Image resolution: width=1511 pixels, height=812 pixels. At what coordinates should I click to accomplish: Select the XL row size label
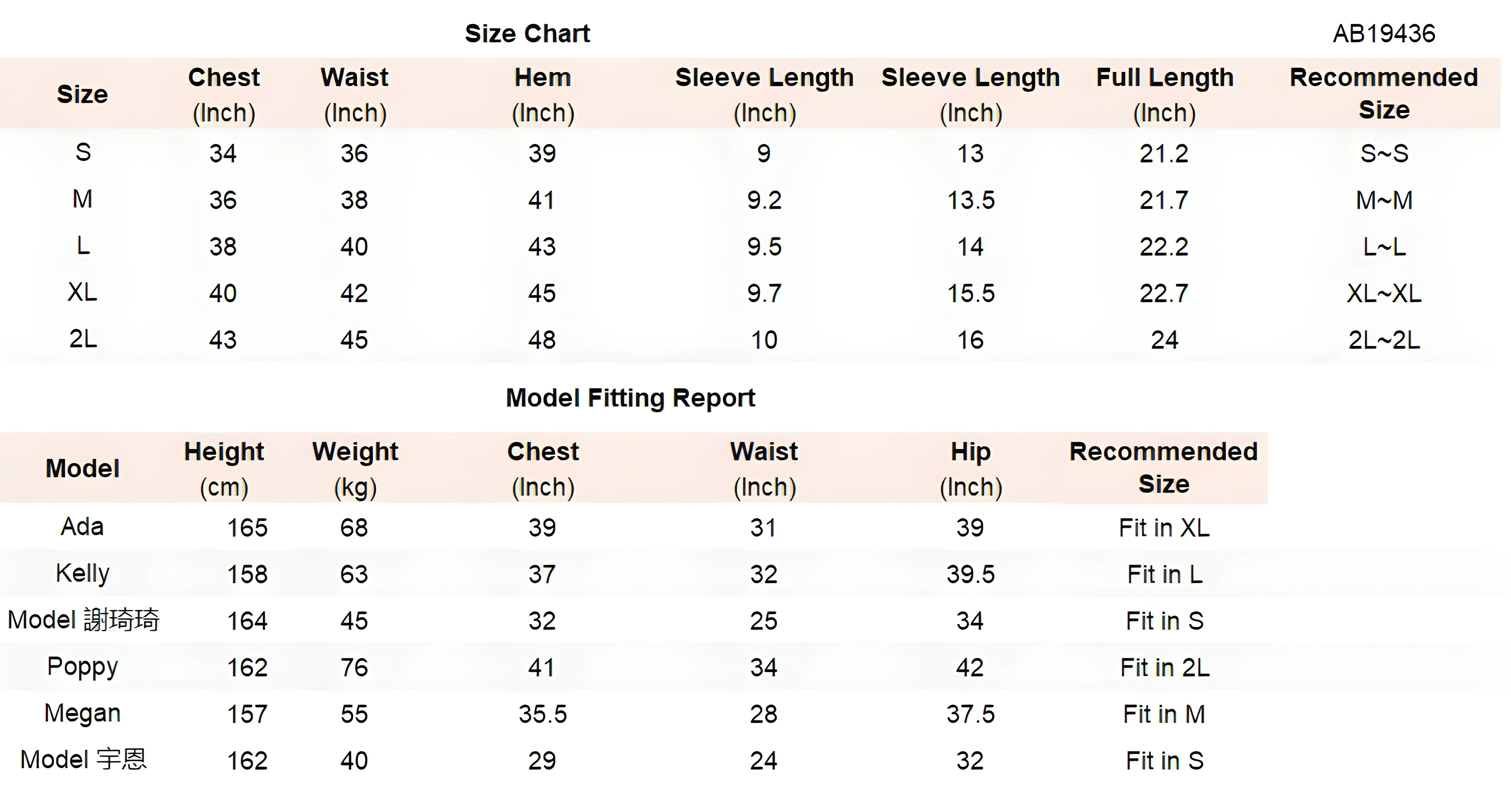82,292
